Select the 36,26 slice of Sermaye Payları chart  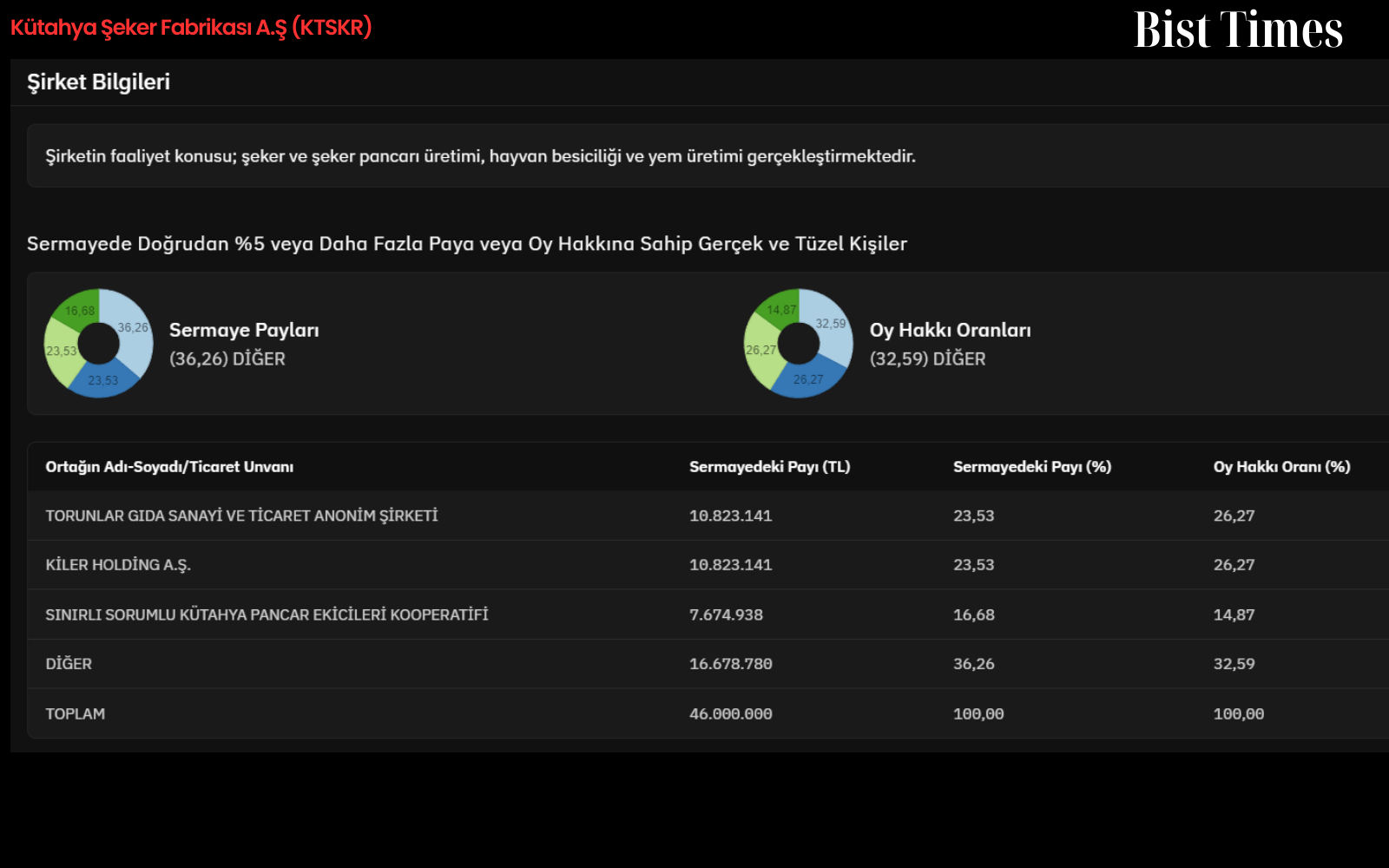132,332
